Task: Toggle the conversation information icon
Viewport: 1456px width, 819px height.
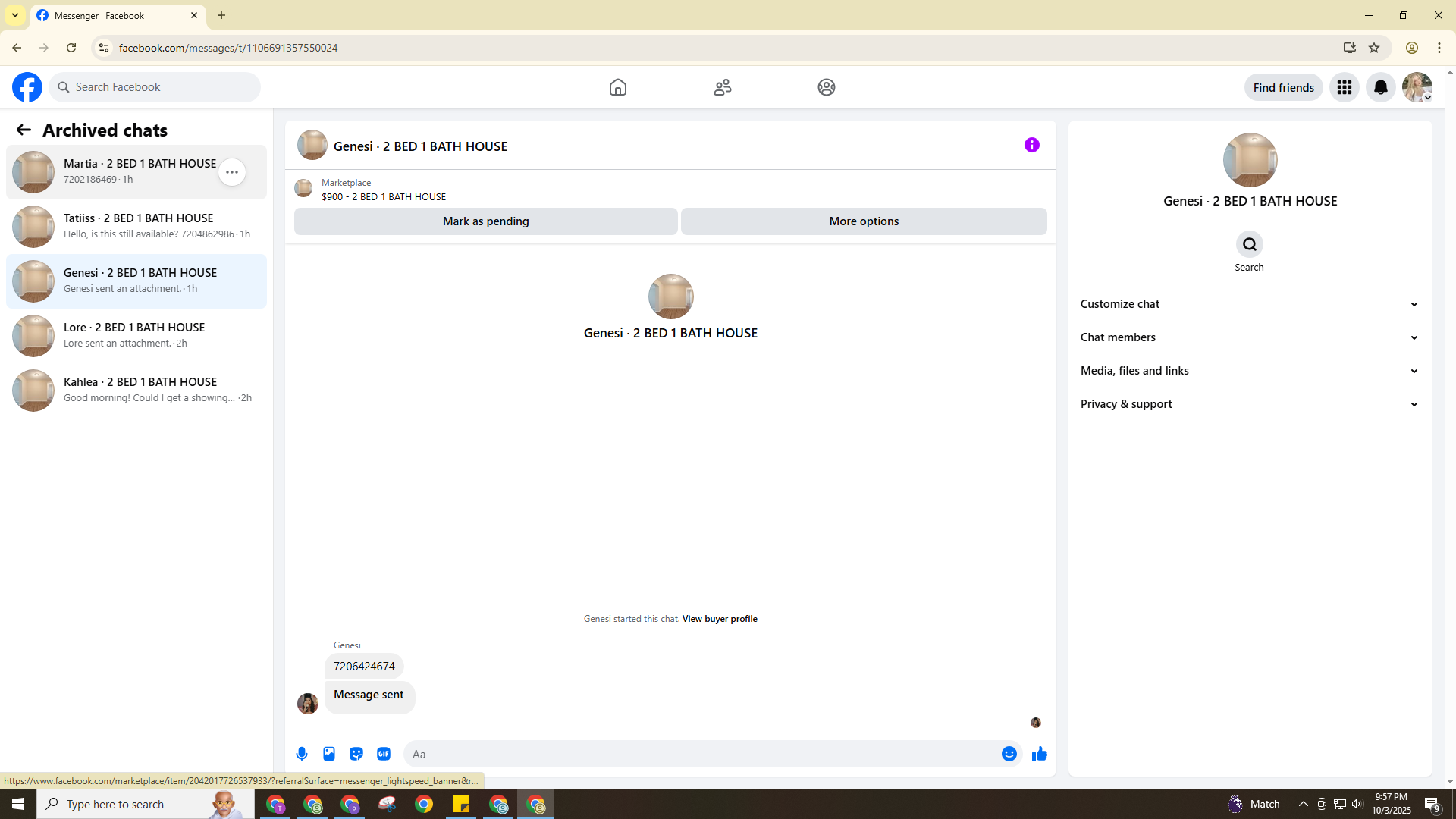Action: [x=1032, y=145]
